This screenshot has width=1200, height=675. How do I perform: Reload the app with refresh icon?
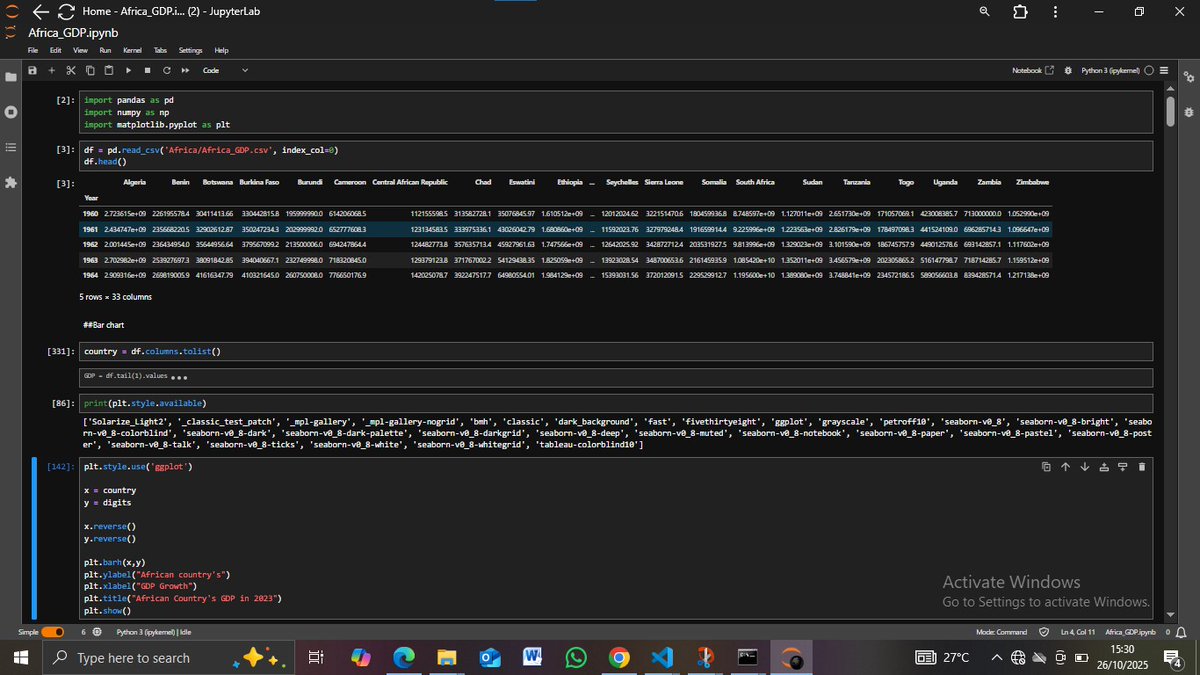pyautogui.click(x=66, y=12)
